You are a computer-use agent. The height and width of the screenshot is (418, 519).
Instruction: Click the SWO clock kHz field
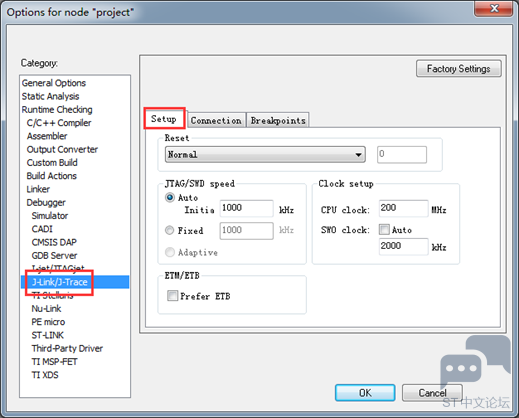(403, 247)
